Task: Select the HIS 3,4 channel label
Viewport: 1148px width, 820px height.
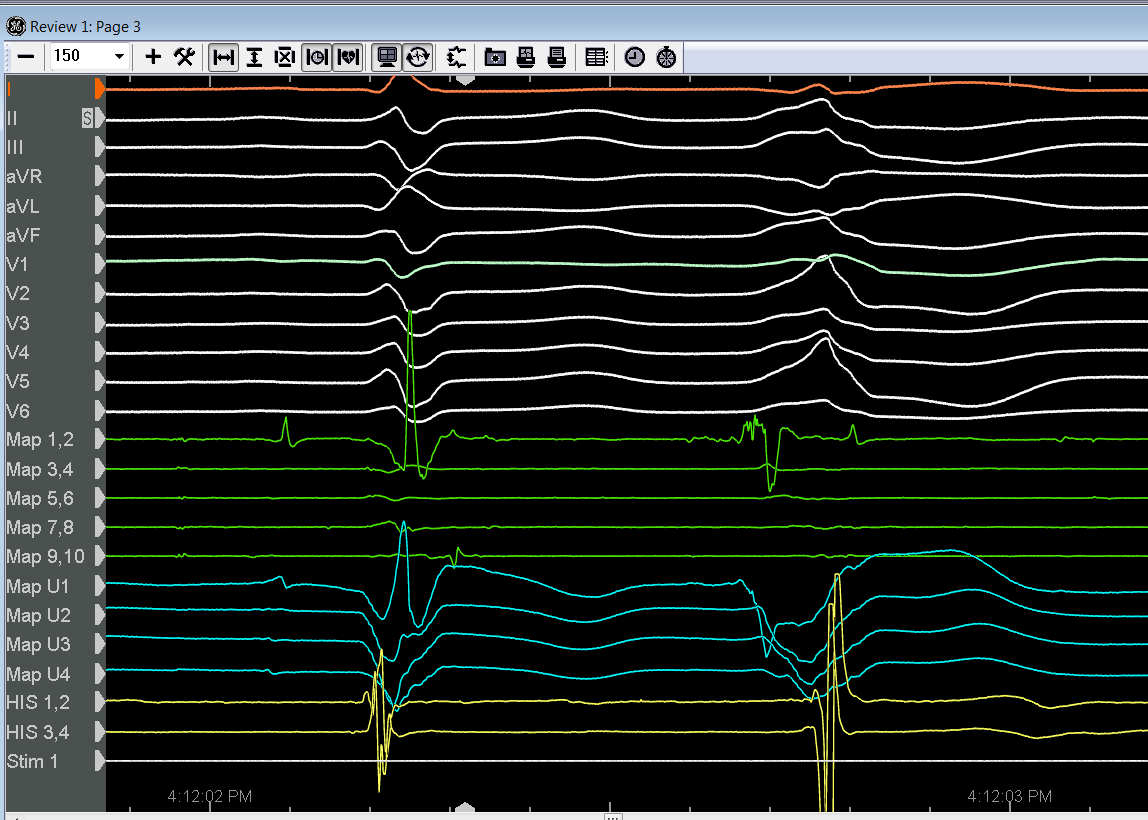Action: [x=37, y=732]
